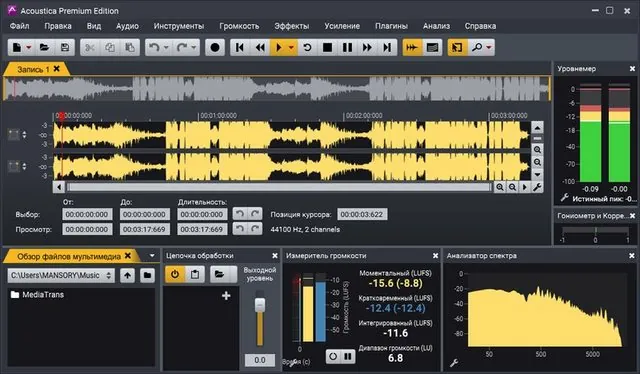Add an effect with the plus icon
Viewport: 640px width, 374px height.
pyautogui.click(x=226, y=296)
